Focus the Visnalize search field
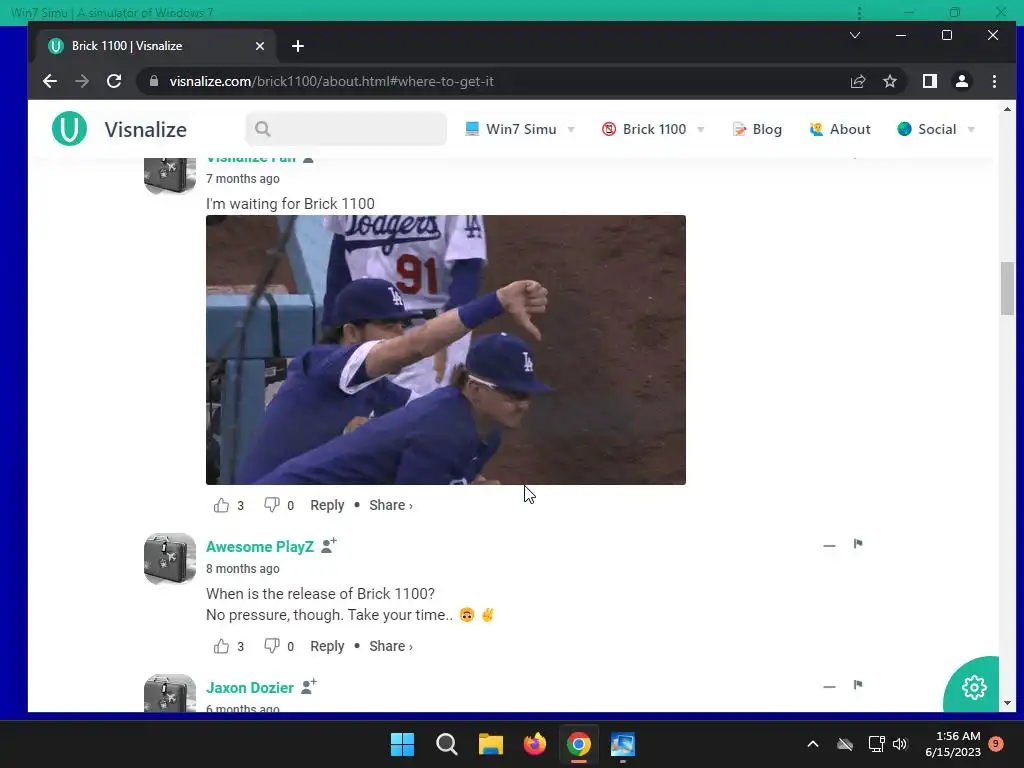The height and width of the screenshot is (768, 1024). point(346,129)
